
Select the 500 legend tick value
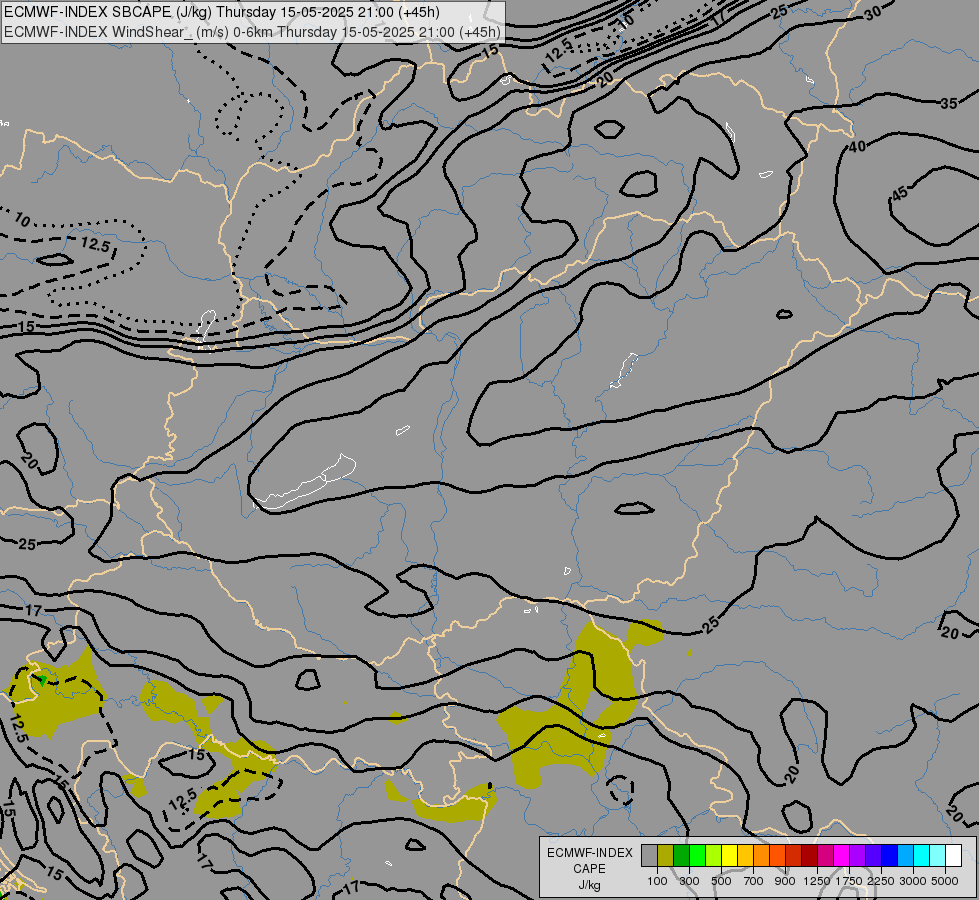point(721,881)
